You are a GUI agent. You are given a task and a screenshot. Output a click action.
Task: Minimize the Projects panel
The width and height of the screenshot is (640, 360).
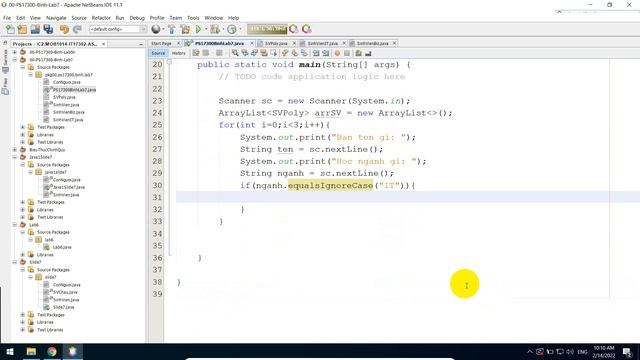tap(141, 44)
